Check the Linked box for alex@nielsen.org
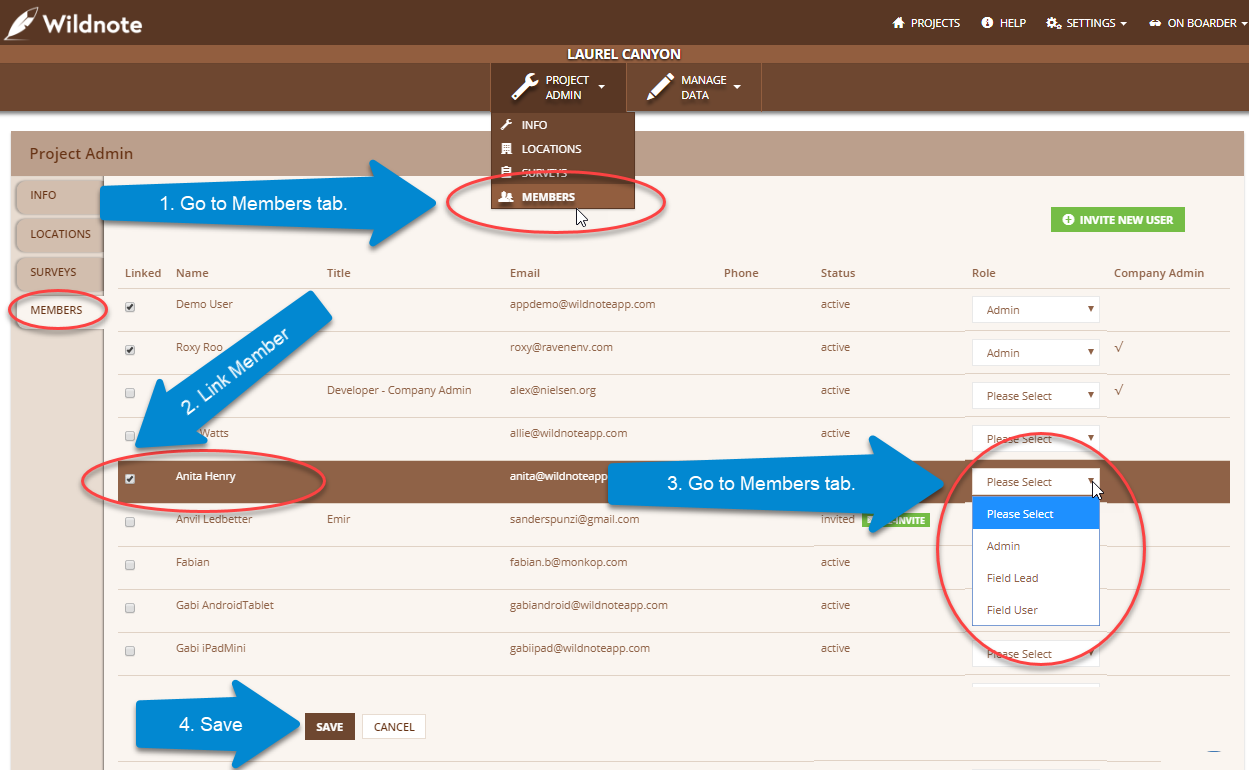 [130, 393]
